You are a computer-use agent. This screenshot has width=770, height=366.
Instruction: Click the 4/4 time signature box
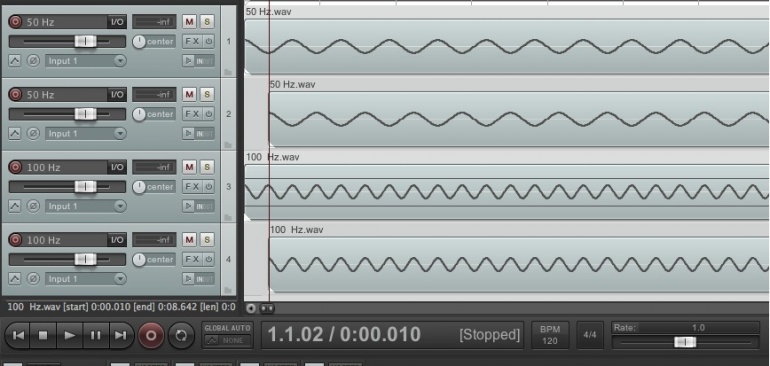click(590, 335)
